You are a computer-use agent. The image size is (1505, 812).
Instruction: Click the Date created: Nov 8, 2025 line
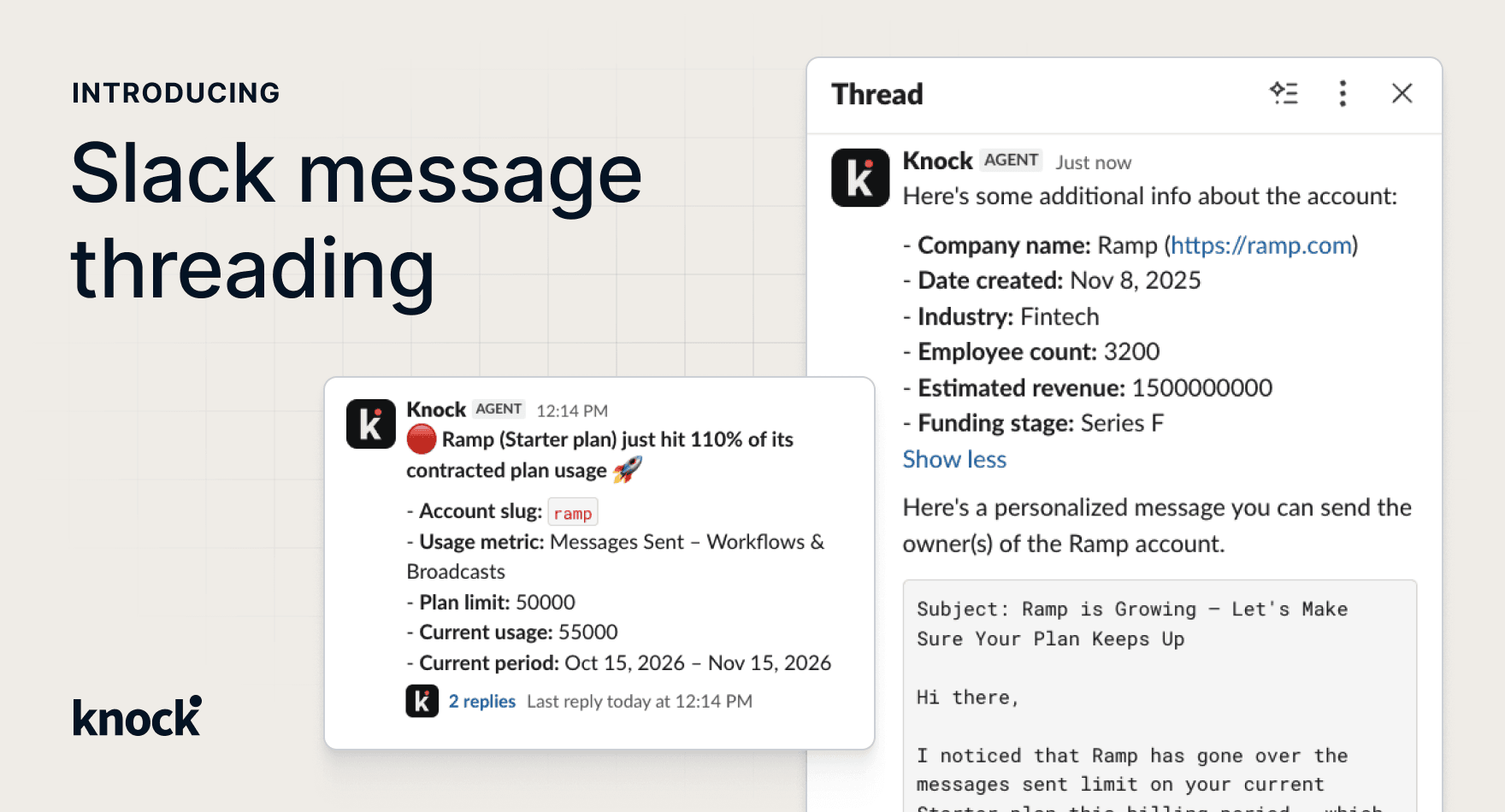click(1052, 280)
